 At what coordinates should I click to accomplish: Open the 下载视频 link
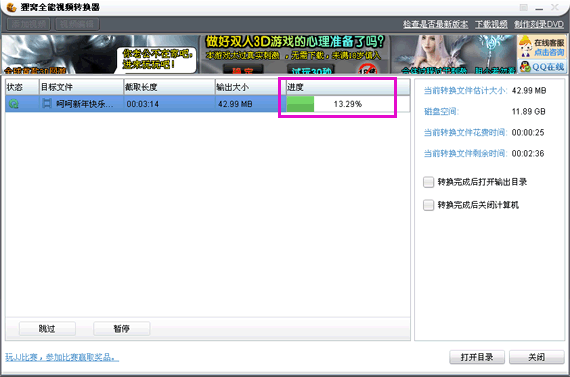tap(491, 24)
